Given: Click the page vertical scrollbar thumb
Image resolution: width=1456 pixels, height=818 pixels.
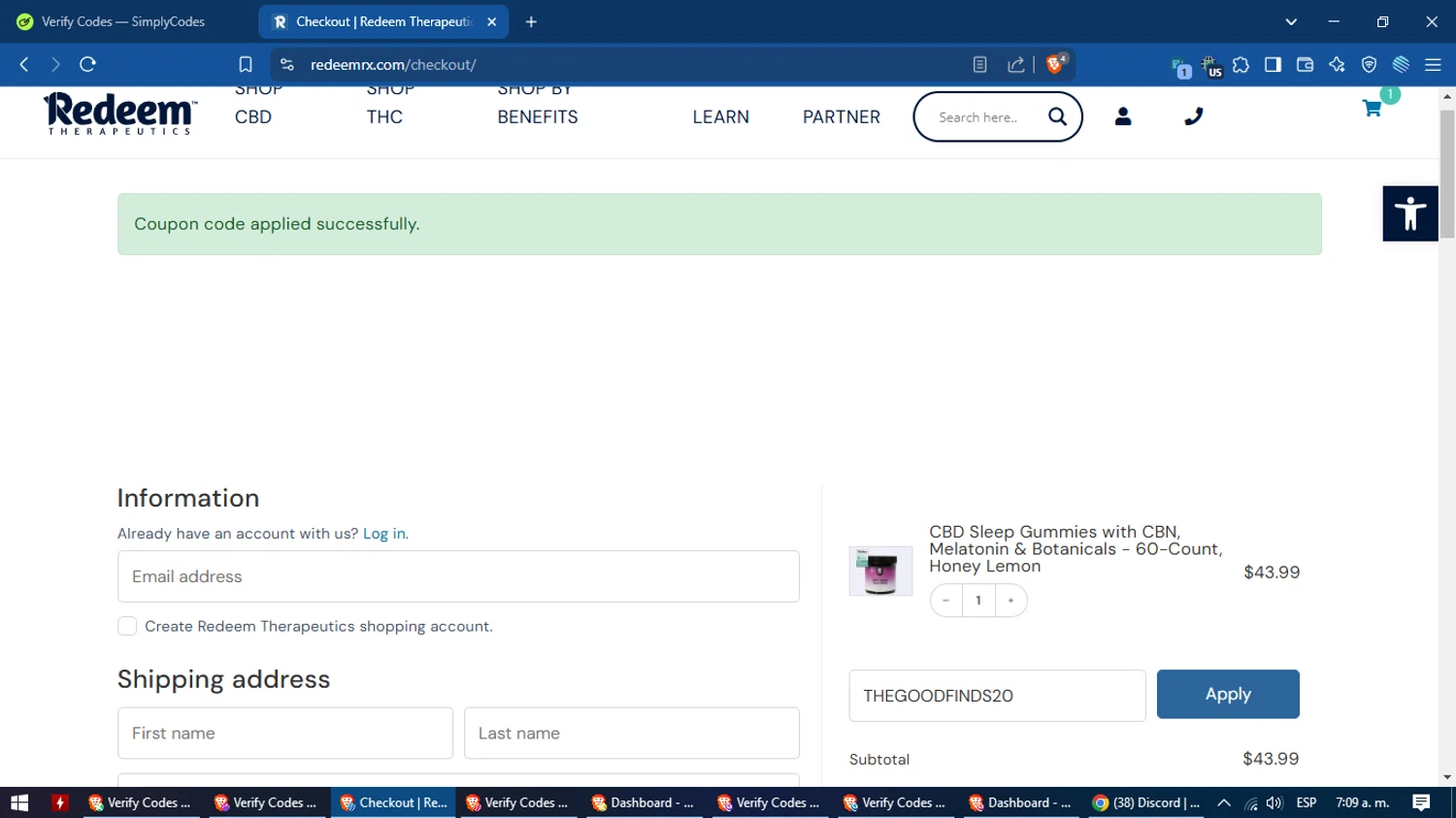Looking at the screenshot, I should (x=1447, y=173).
